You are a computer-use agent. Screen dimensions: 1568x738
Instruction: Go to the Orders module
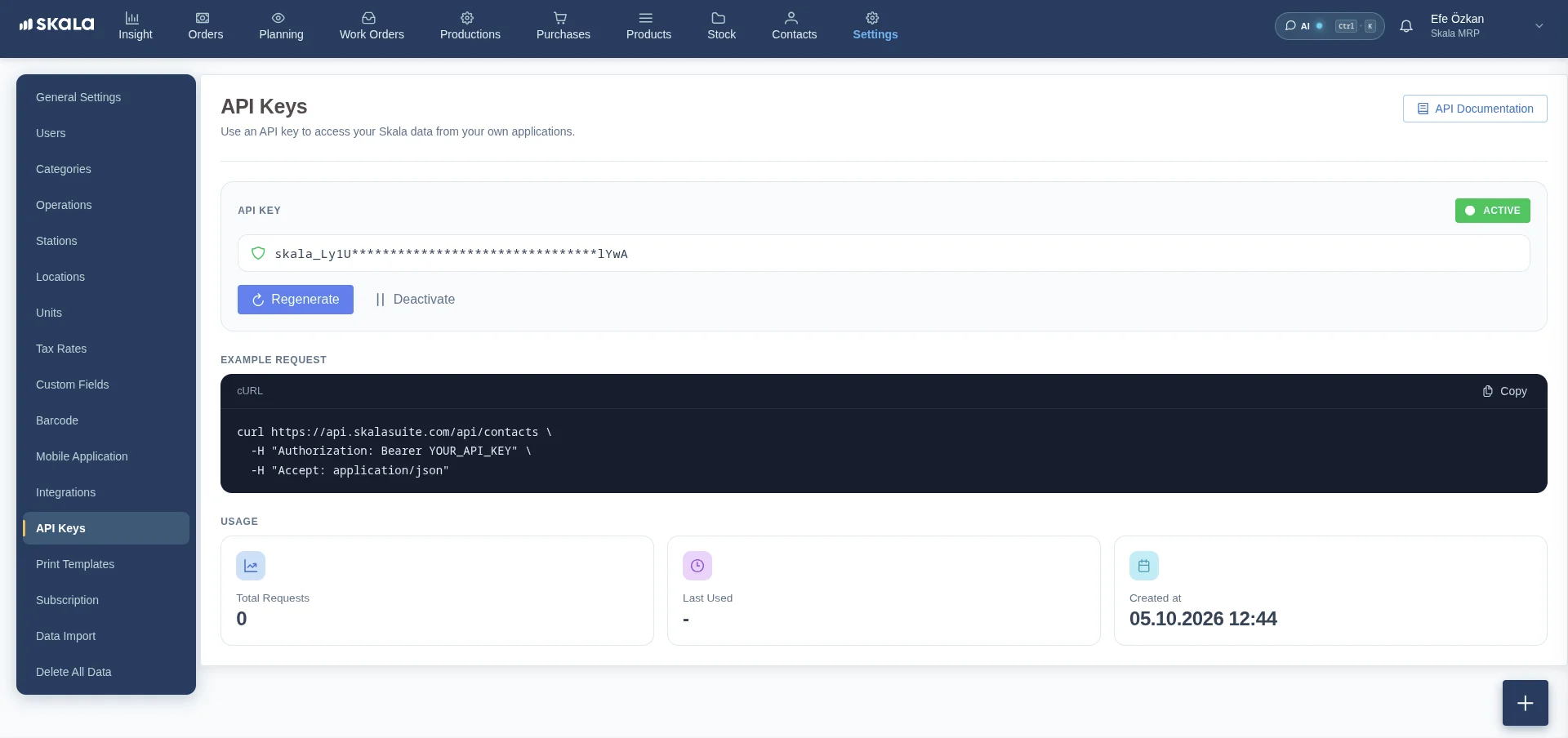click(205, 26)
